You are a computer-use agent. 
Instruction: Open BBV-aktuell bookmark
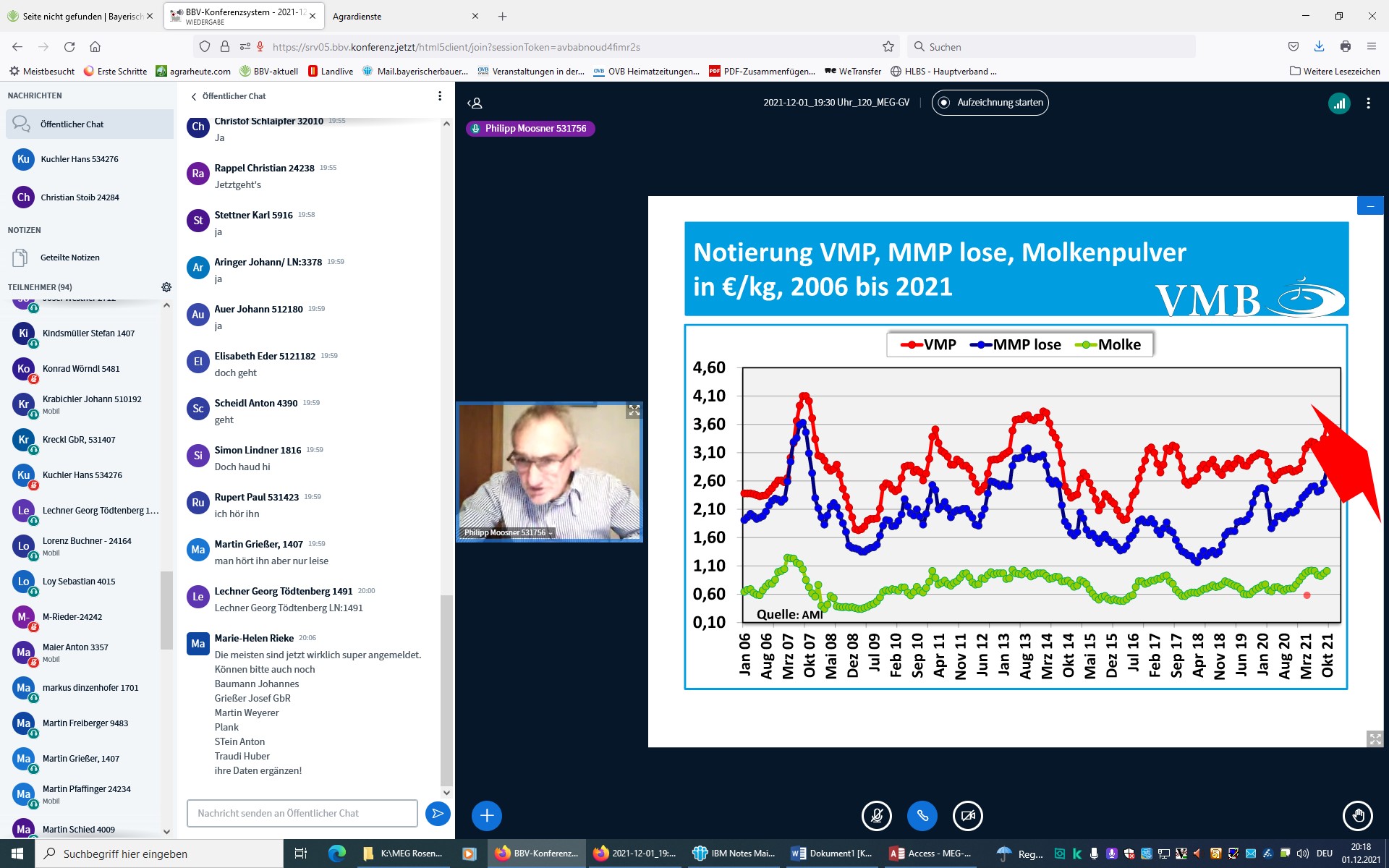[269, 72]
